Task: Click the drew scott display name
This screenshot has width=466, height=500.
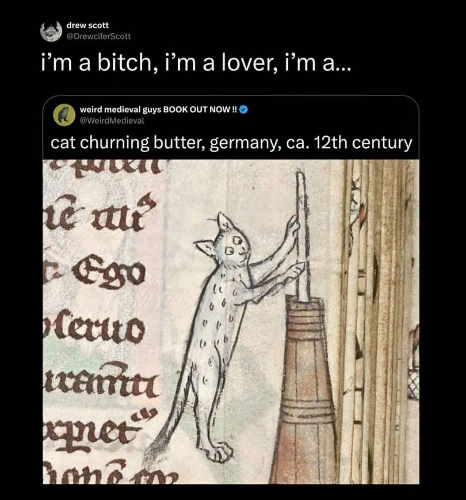Action: coord(88,25)
